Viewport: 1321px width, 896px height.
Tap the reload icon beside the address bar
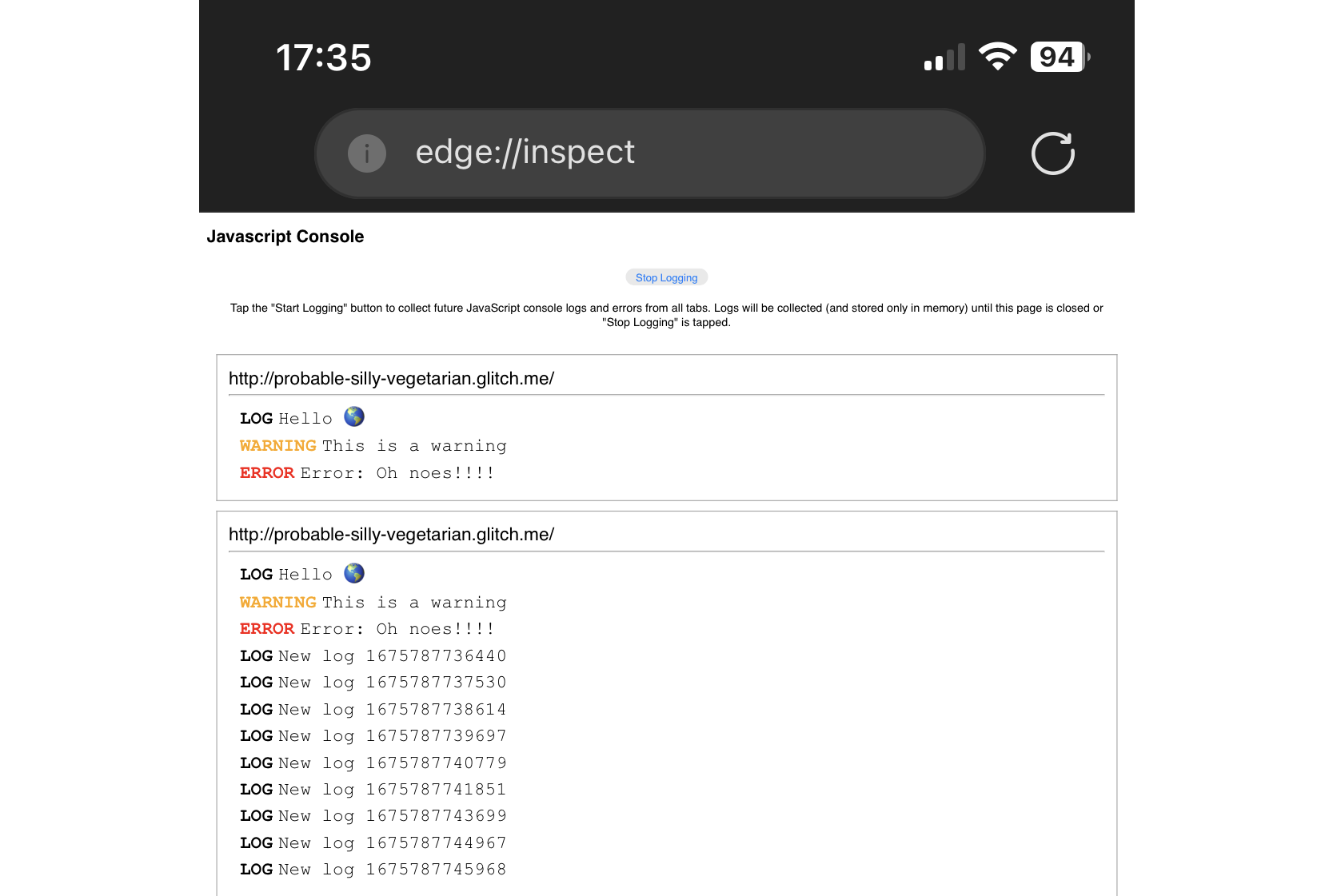tap(1052, 153)
